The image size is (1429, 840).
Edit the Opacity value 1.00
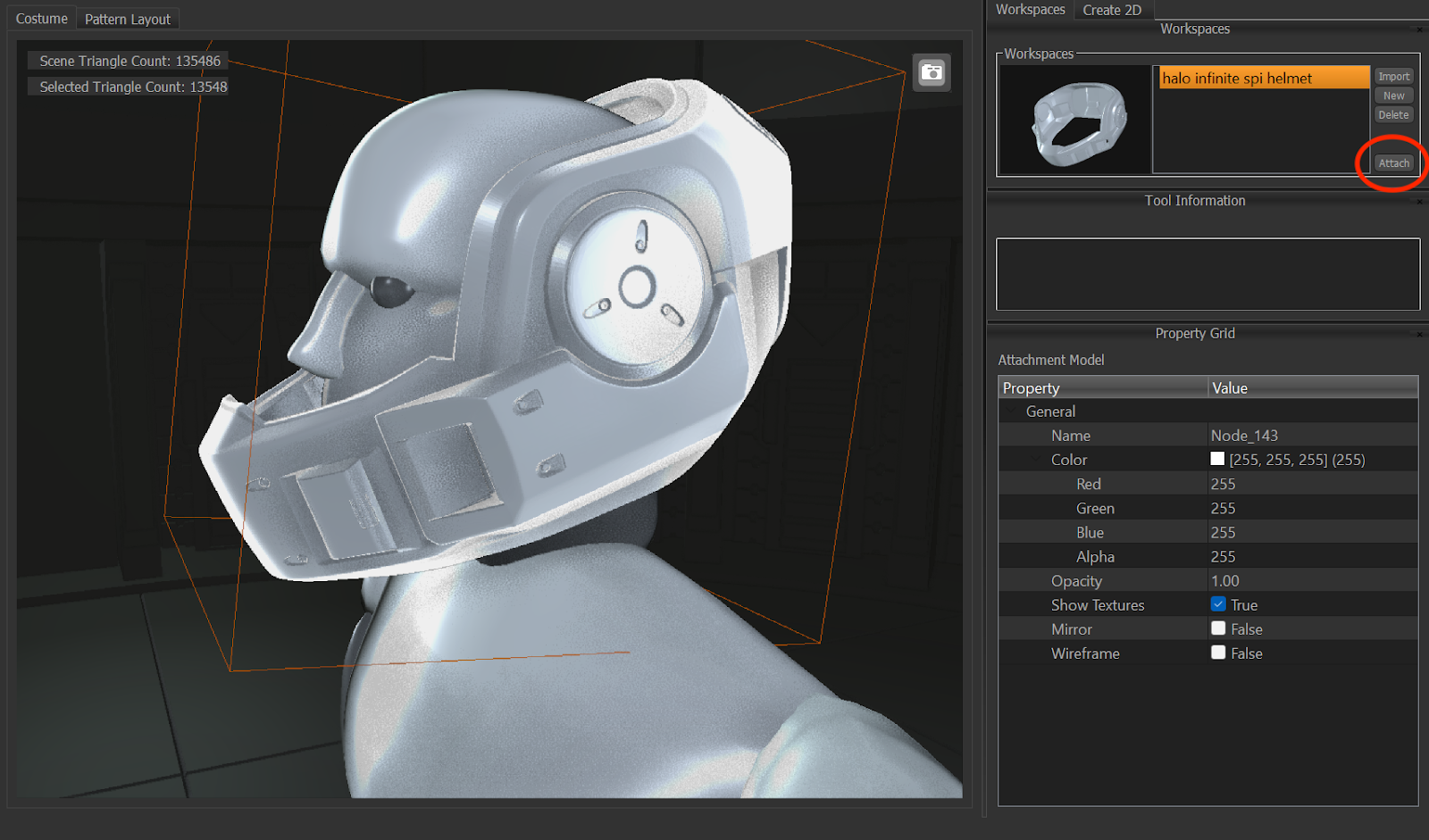1313,580
